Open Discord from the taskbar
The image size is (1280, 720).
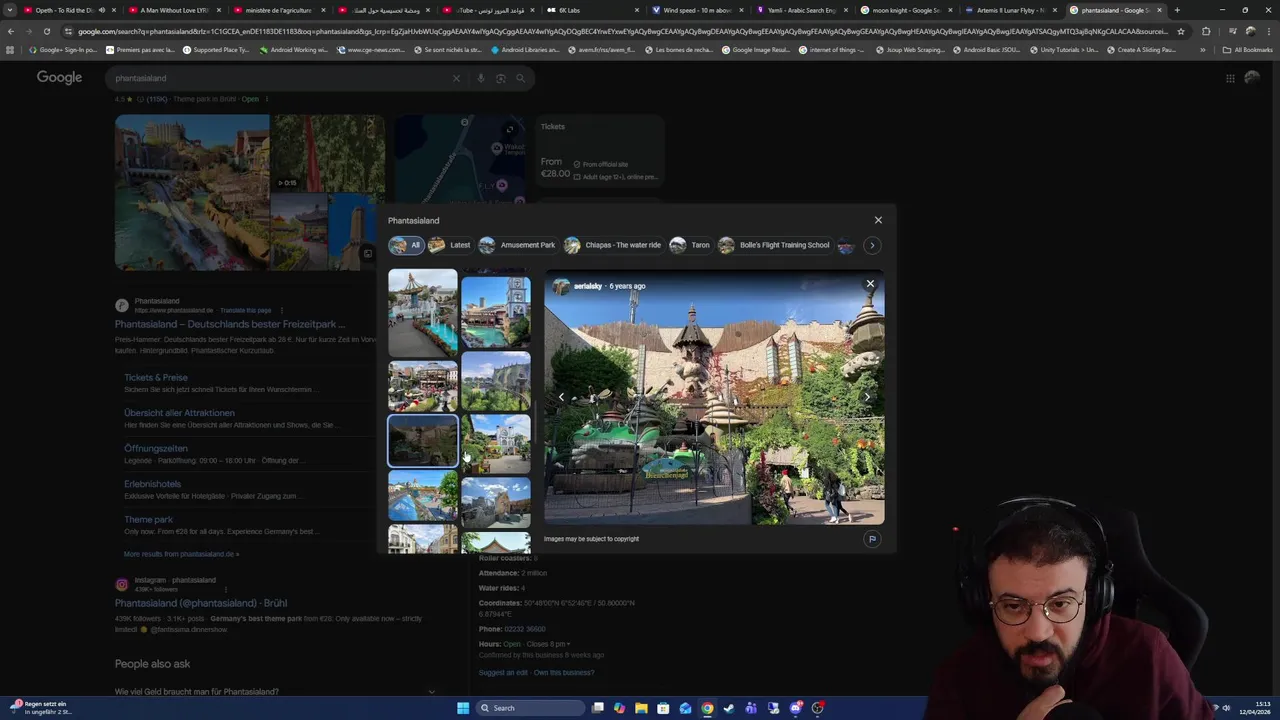[796, 708]
